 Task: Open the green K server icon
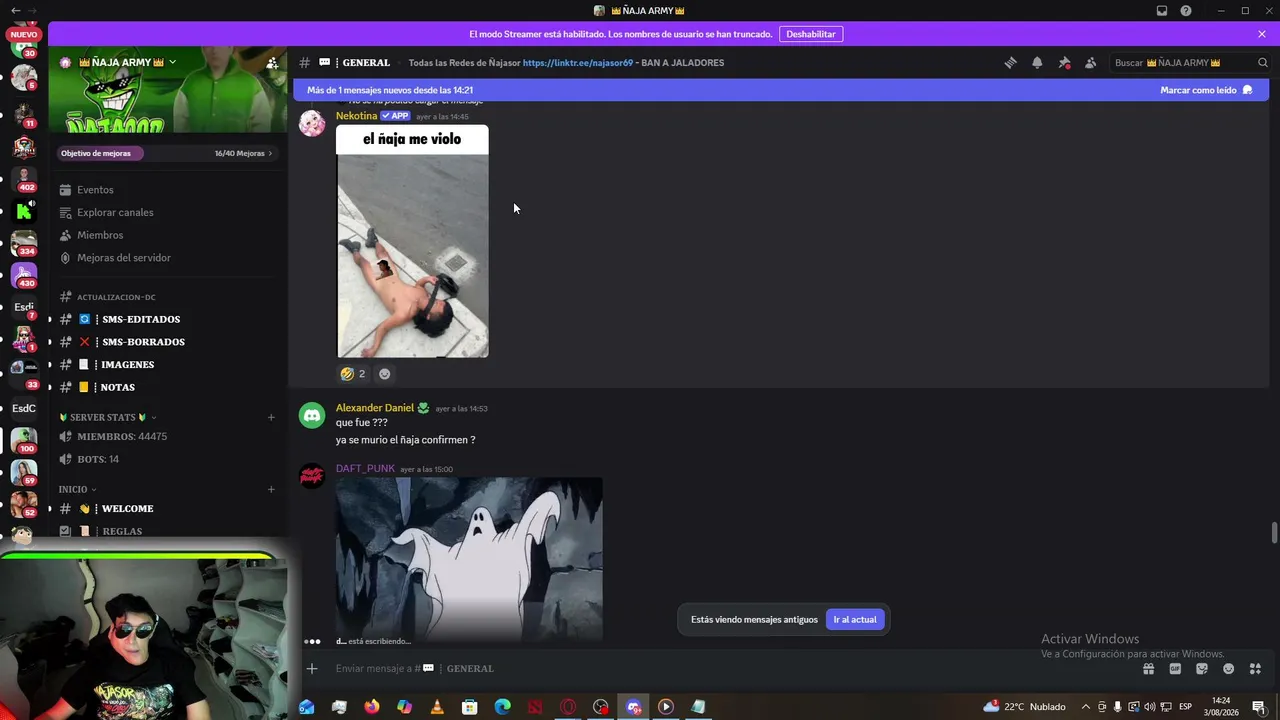[x=24, y=211]
